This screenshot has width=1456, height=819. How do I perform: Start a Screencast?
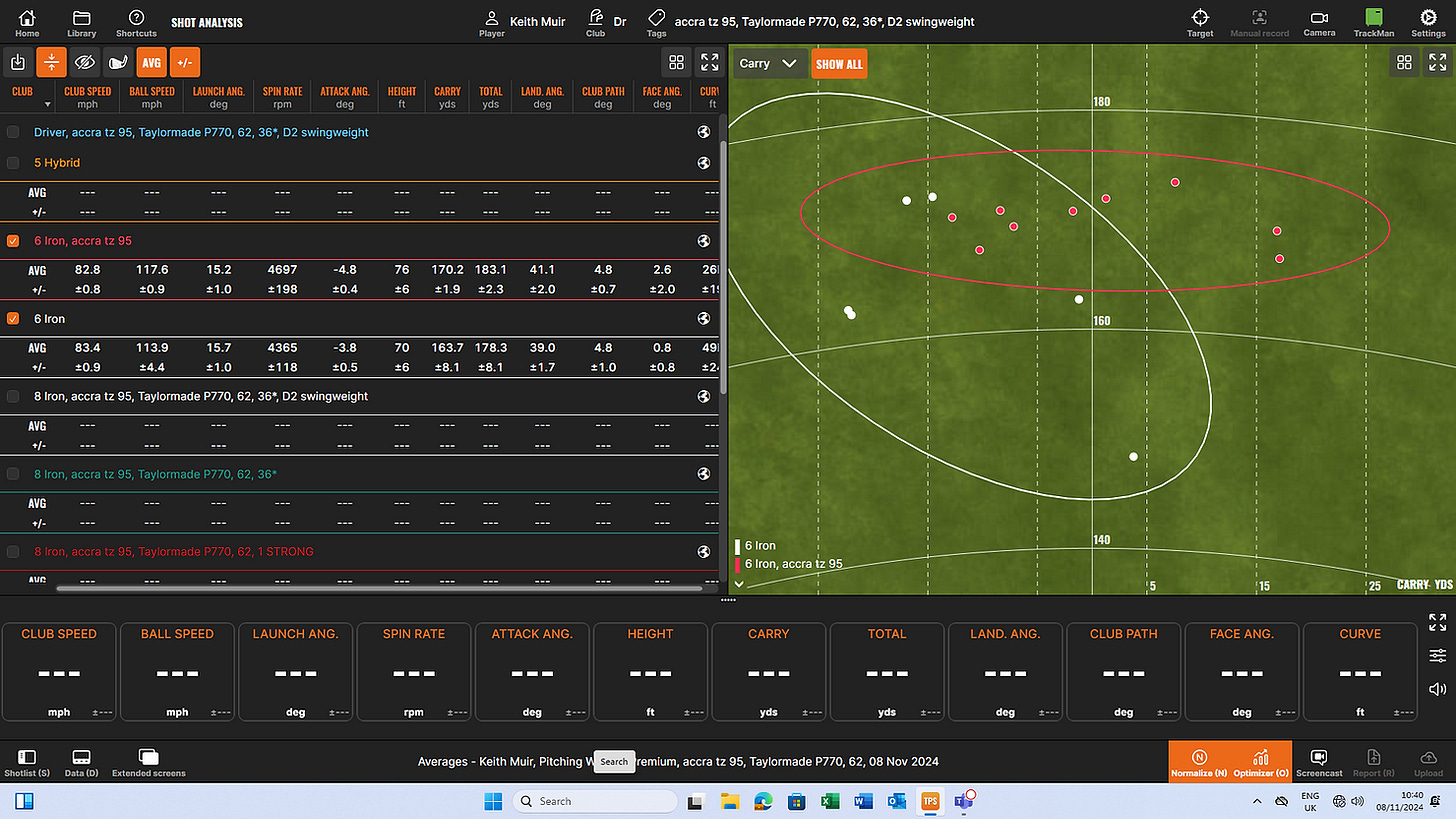[1318, 763]
